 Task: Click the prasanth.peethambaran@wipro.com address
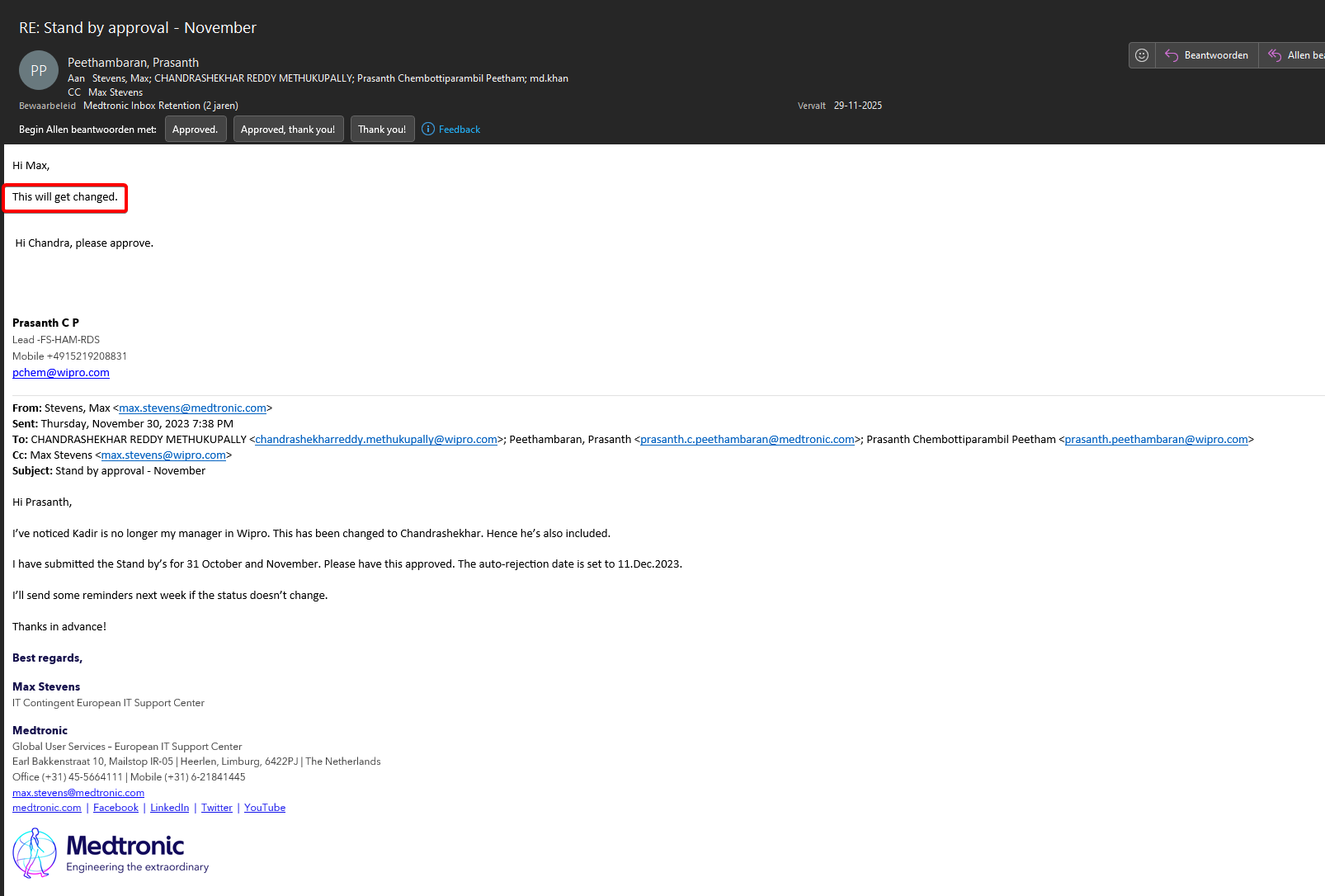(x=1156, y=440)
